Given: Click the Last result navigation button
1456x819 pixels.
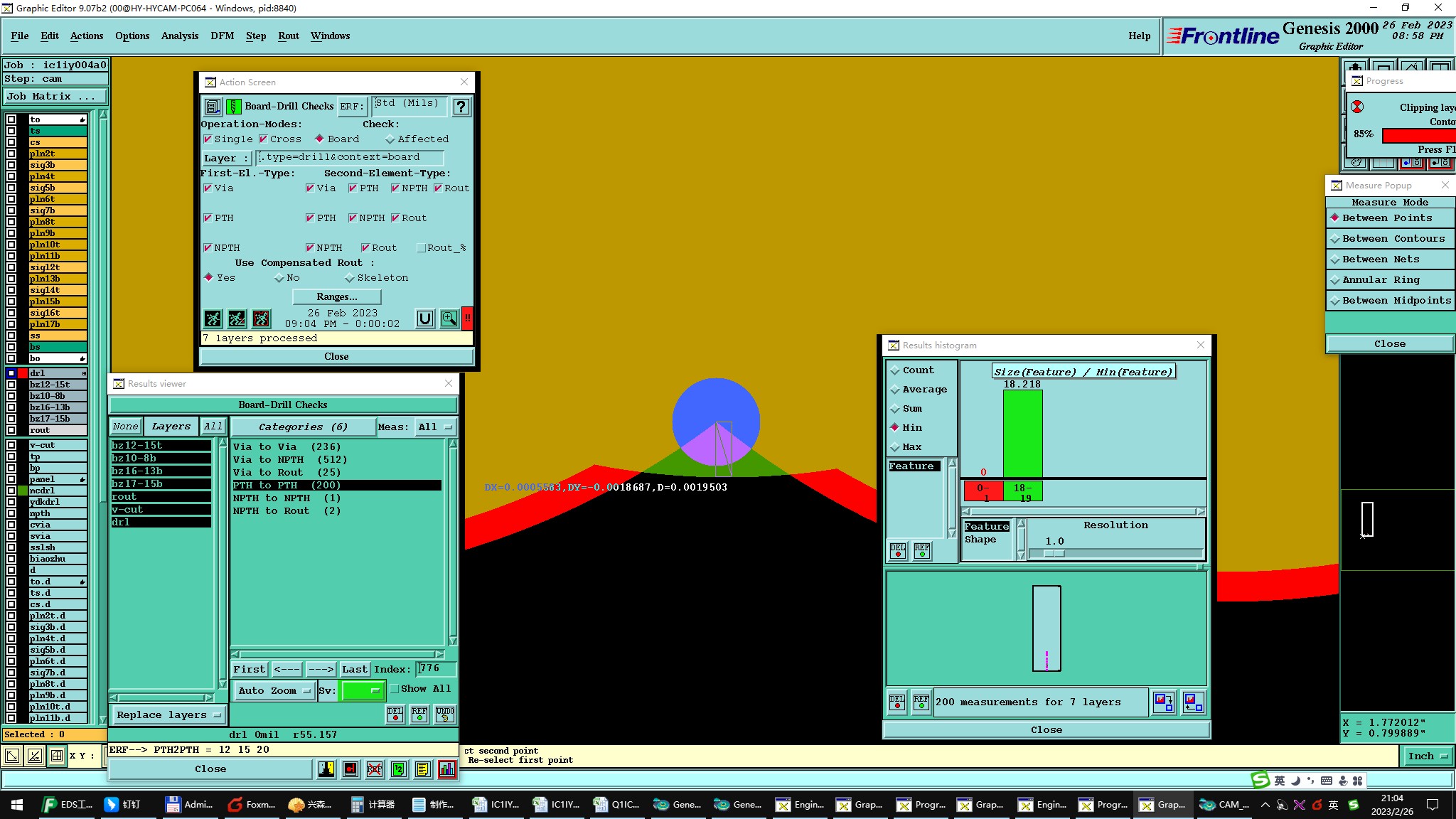Looking at the screenshot, I should coord(354,669).
